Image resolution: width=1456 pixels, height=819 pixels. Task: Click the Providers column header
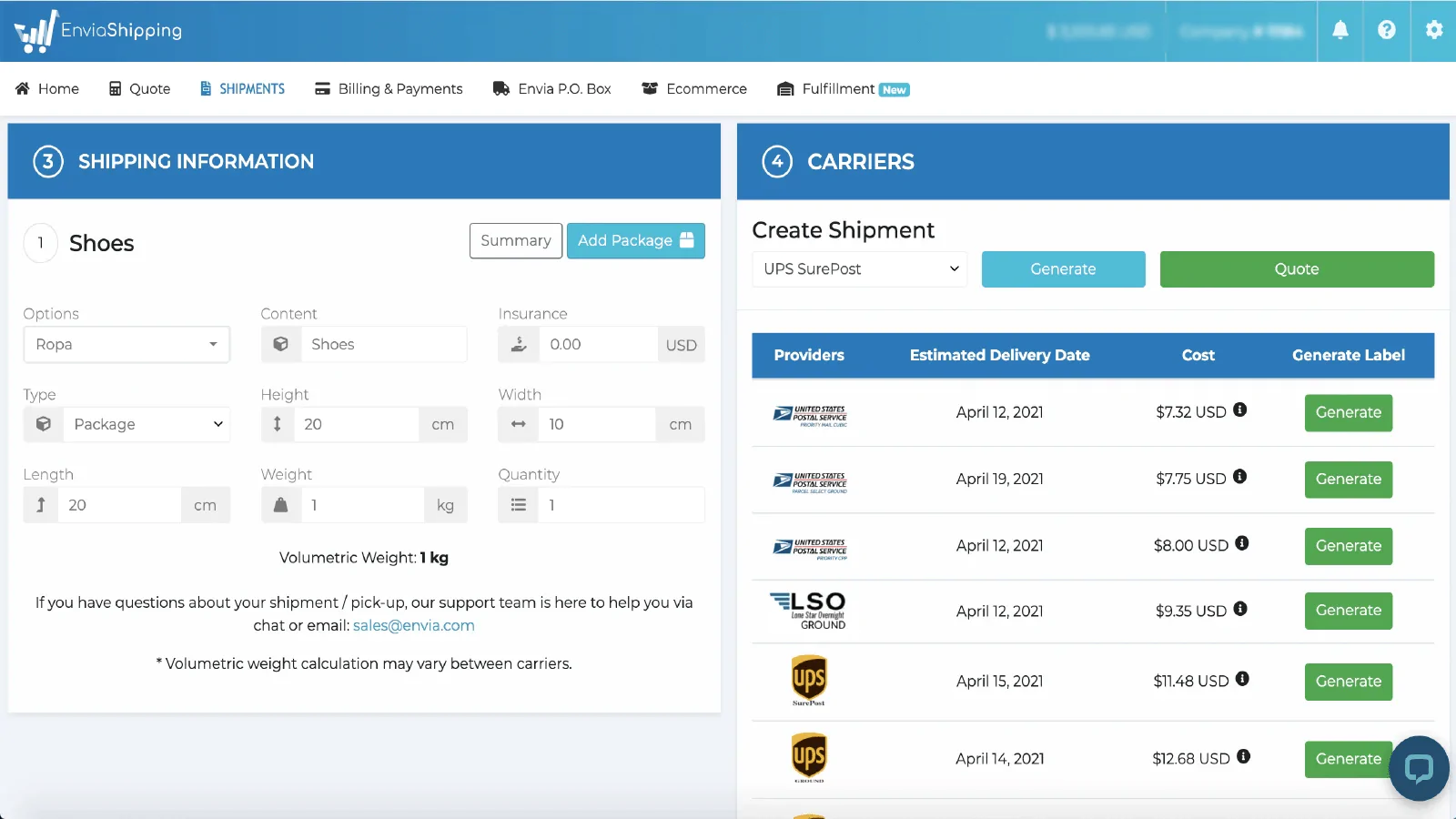pos(809,356)
